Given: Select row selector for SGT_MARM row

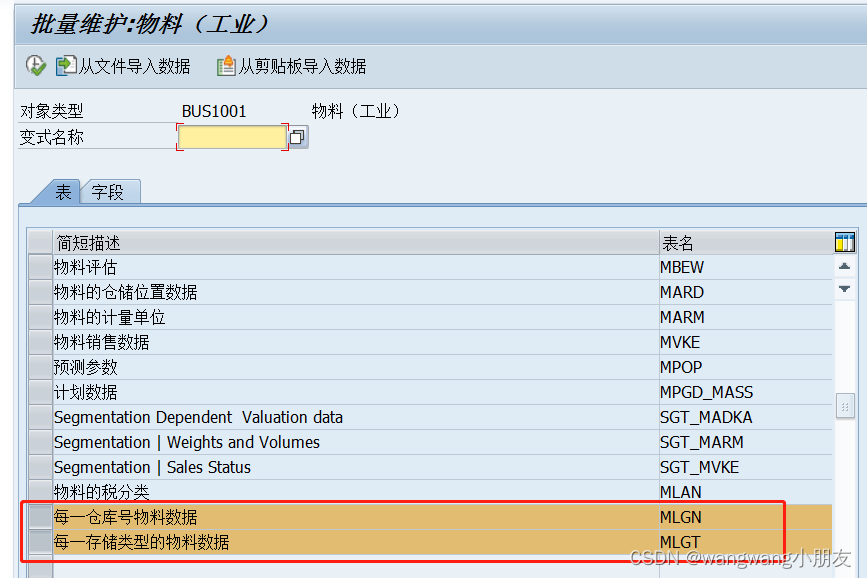Looking at the screenshot, I should pos(40,442).
